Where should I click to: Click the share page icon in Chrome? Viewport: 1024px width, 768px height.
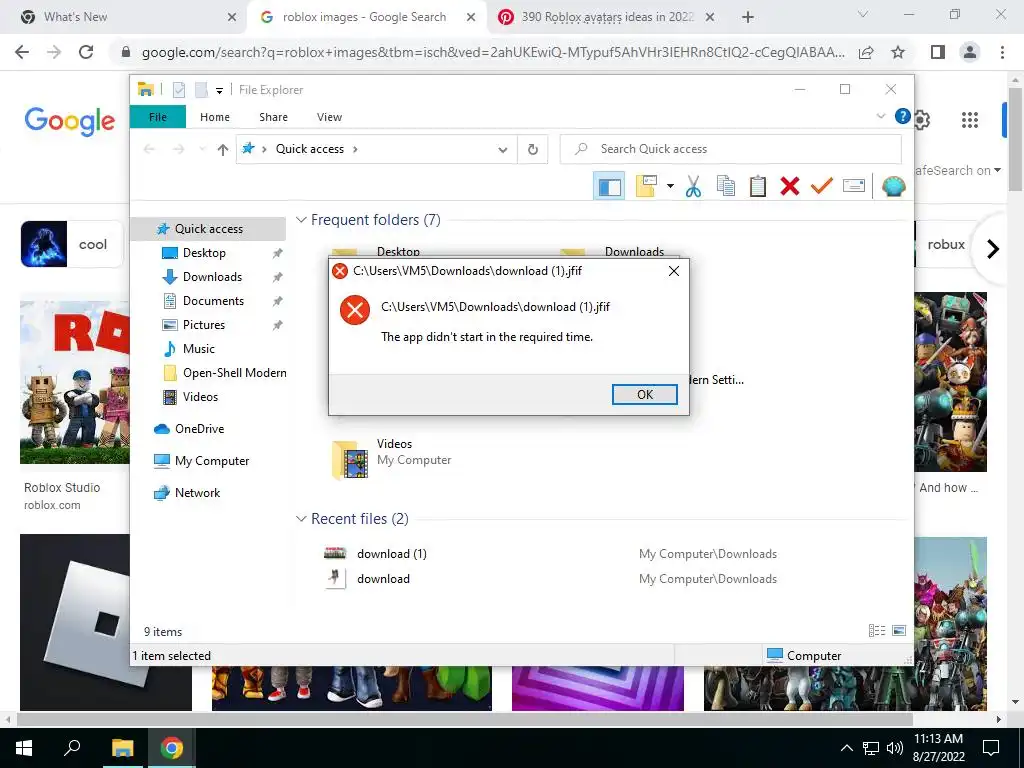(x=866, y=52)
